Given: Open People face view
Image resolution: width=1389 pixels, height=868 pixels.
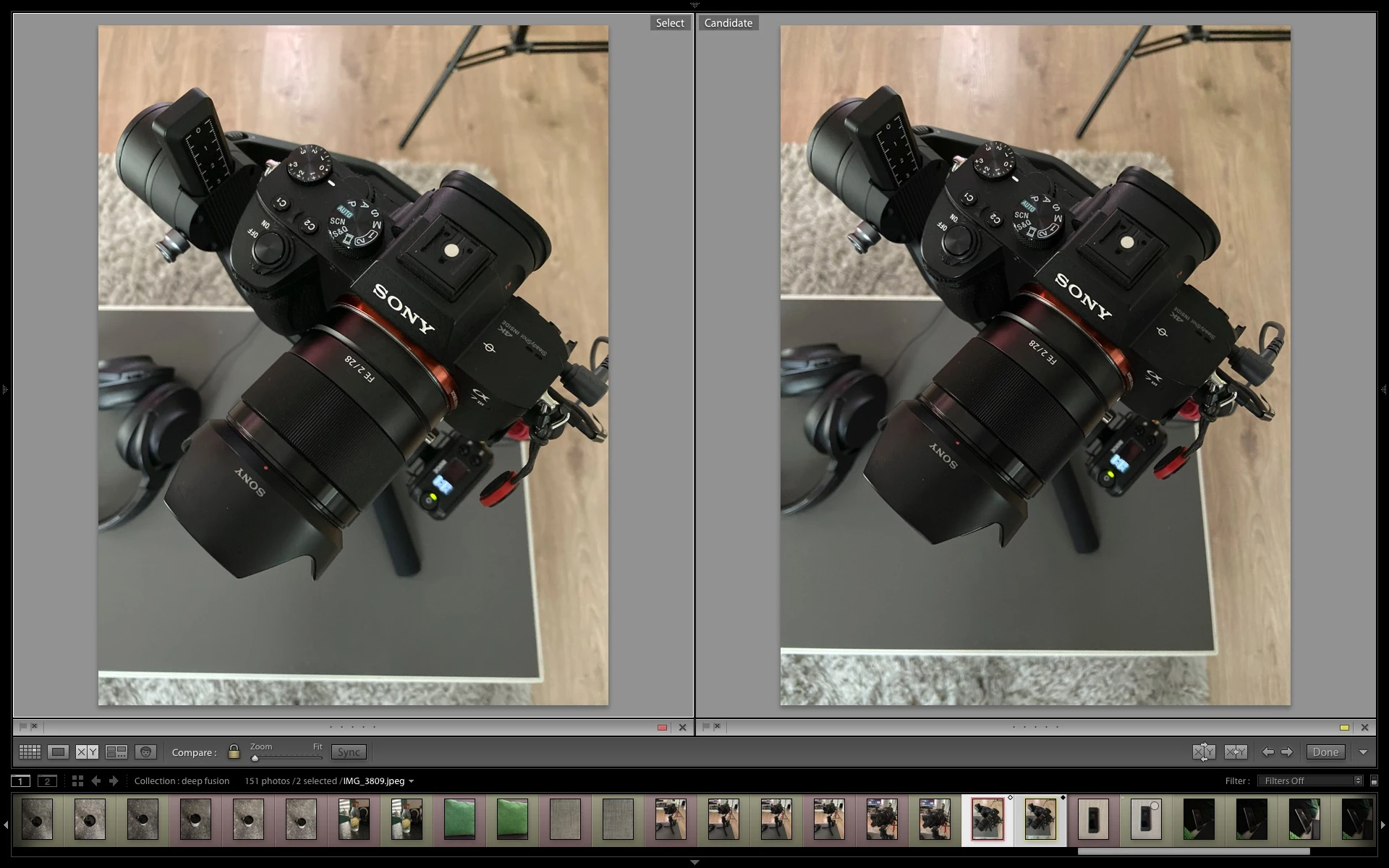Looking at the screenshot, I should click(145, 752).
